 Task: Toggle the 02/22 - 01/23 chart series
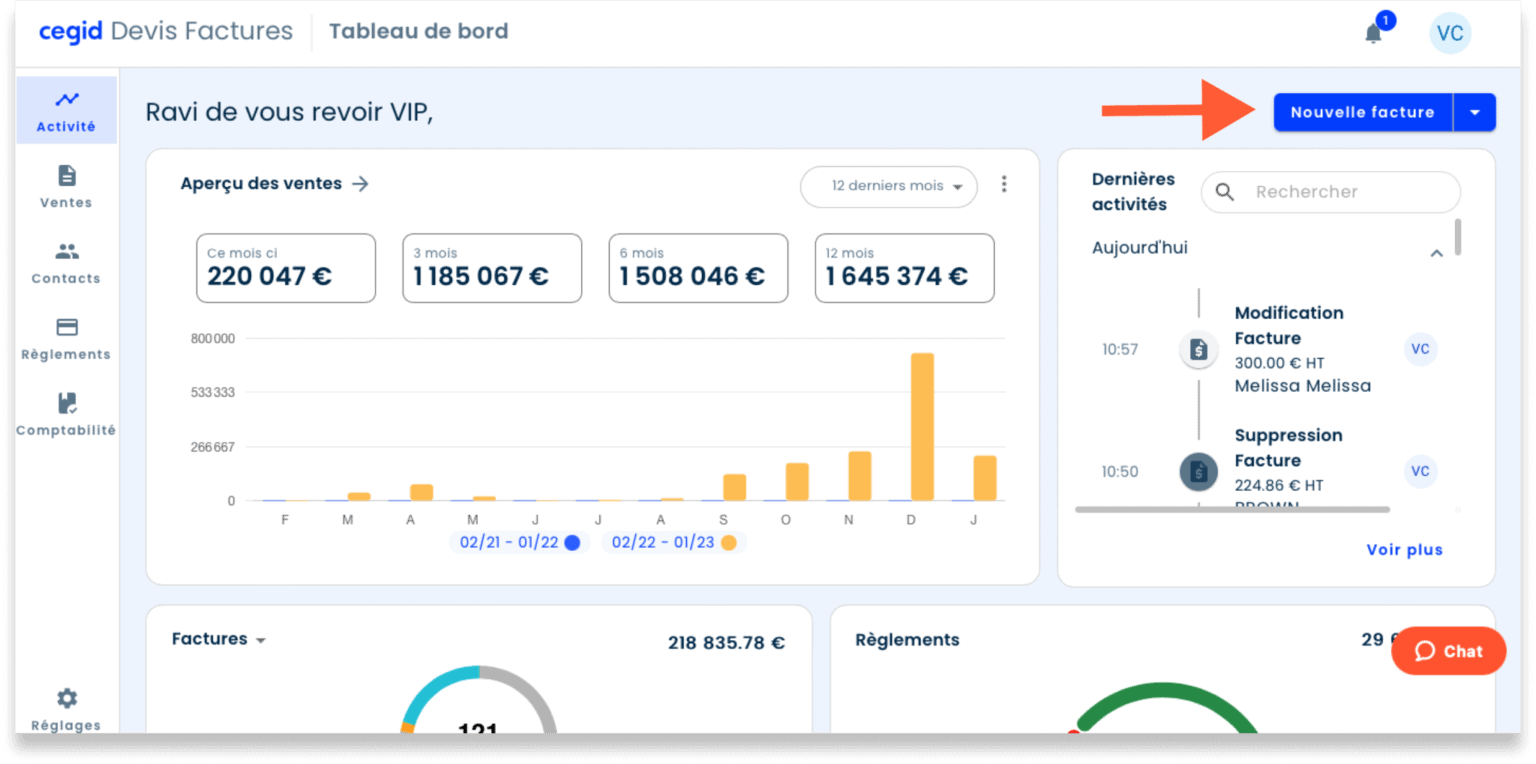[673, 542]
